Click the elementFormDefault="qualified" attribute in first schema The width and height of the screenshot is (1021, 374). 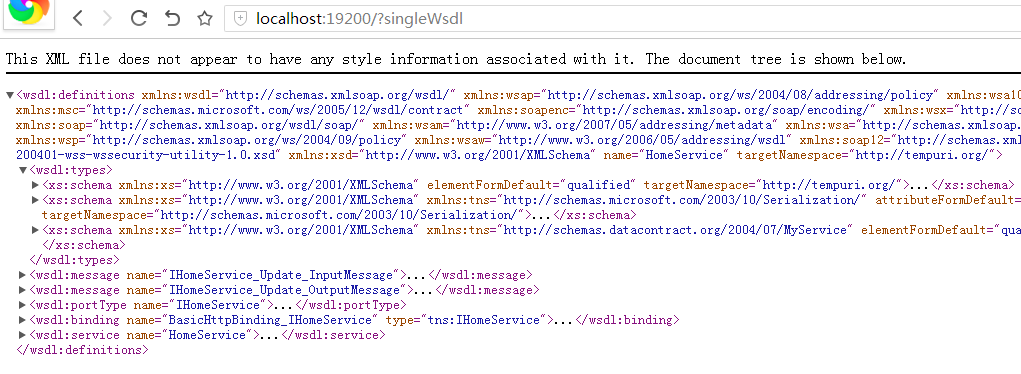click(532, 185)
